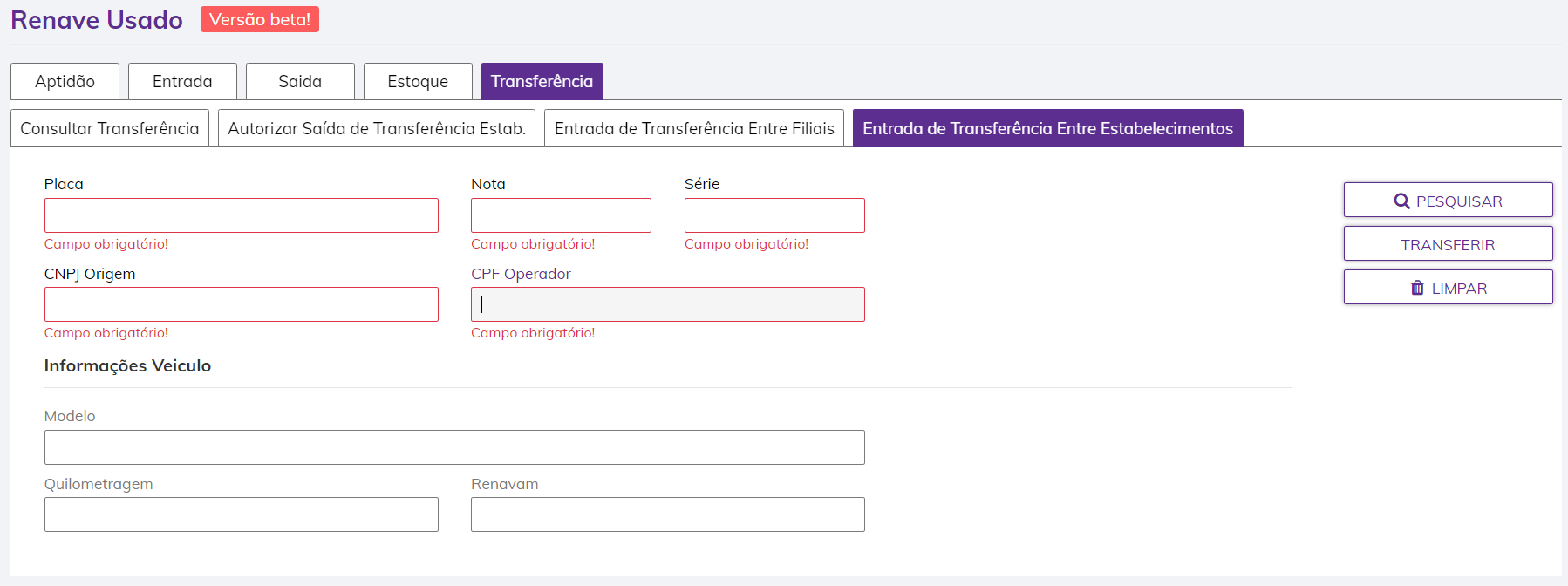Click the Modelo text field

tap(454, 447)
